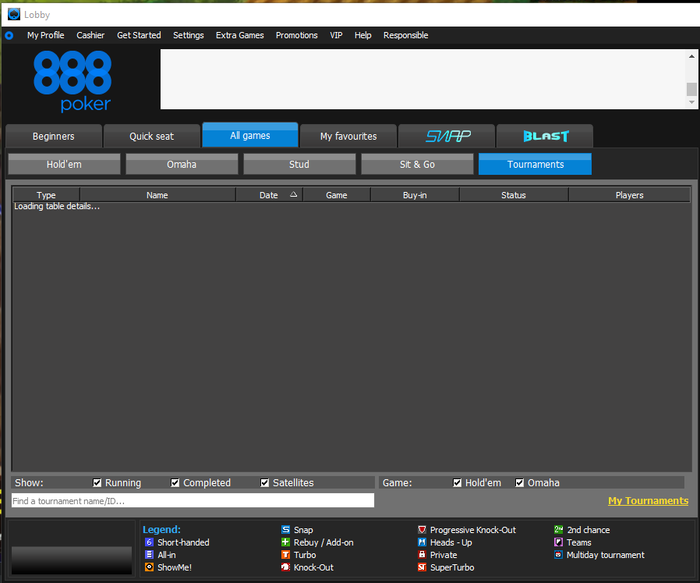This screenshot has width=700, height=583.
Task: Click the Lobby window title icon
Action: [14, 14]
